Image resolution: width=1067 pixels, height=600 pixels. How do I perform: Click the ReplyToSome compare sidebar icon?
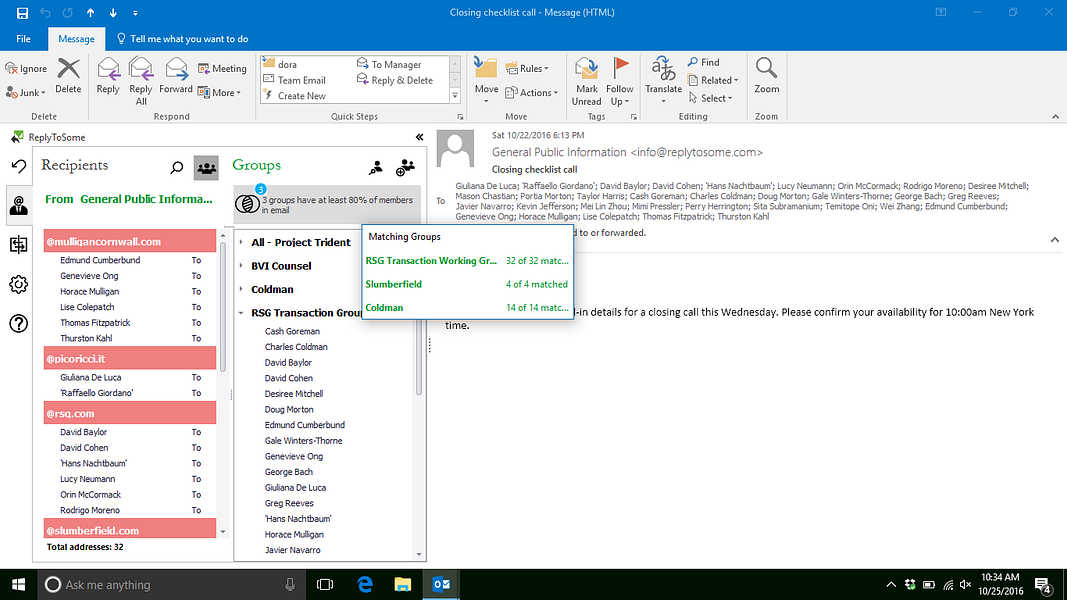pos(18,244)
